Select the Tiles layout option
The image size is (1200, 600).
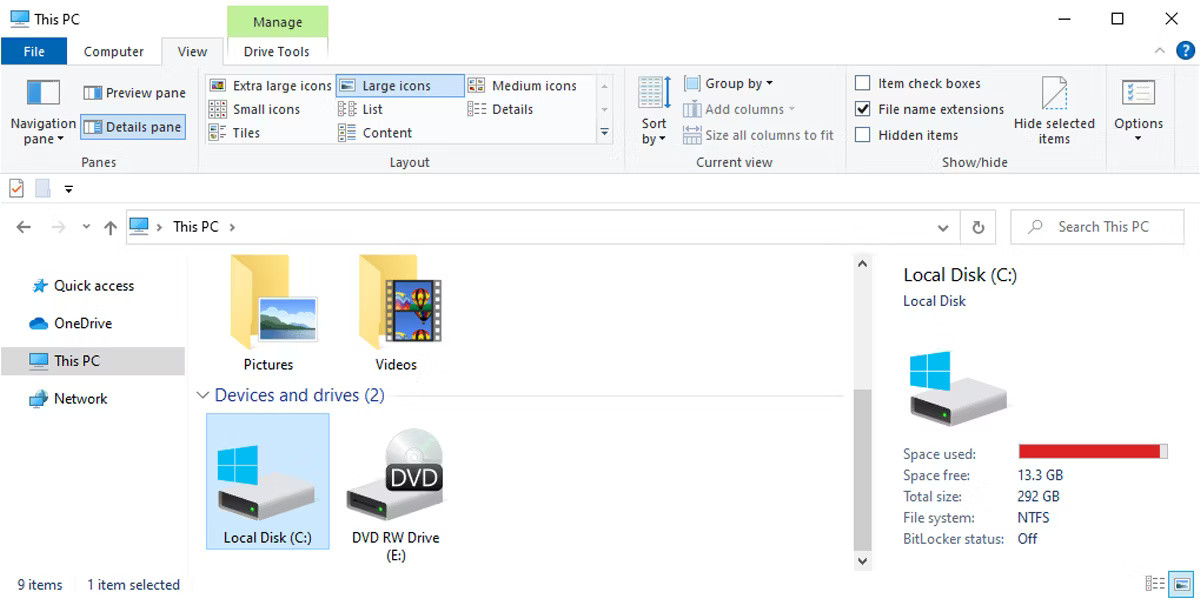pyautogui.click(x=246, y=132)
